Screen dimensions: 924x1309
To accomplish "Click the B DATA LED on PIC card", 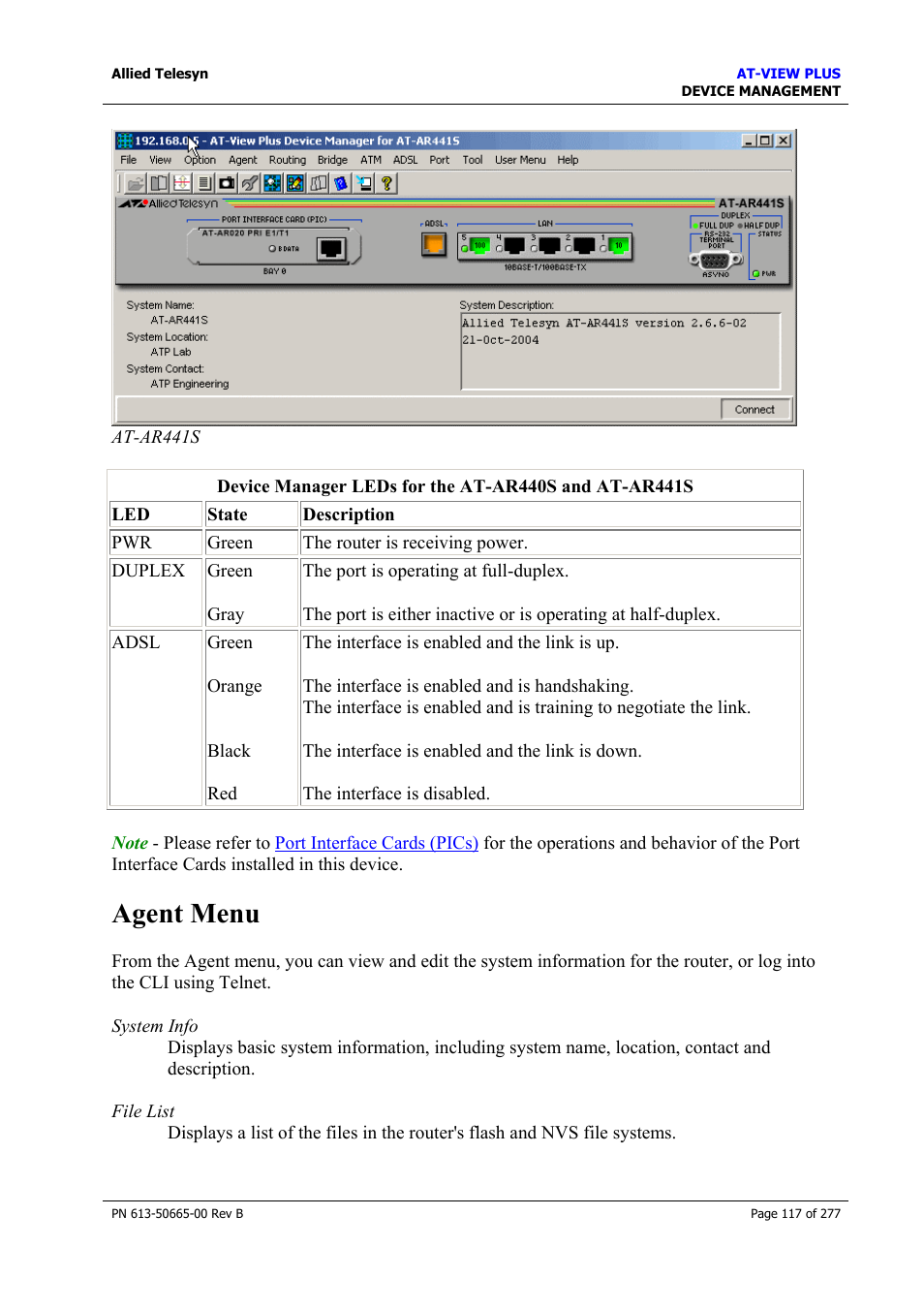I will [x=272, y=249].
